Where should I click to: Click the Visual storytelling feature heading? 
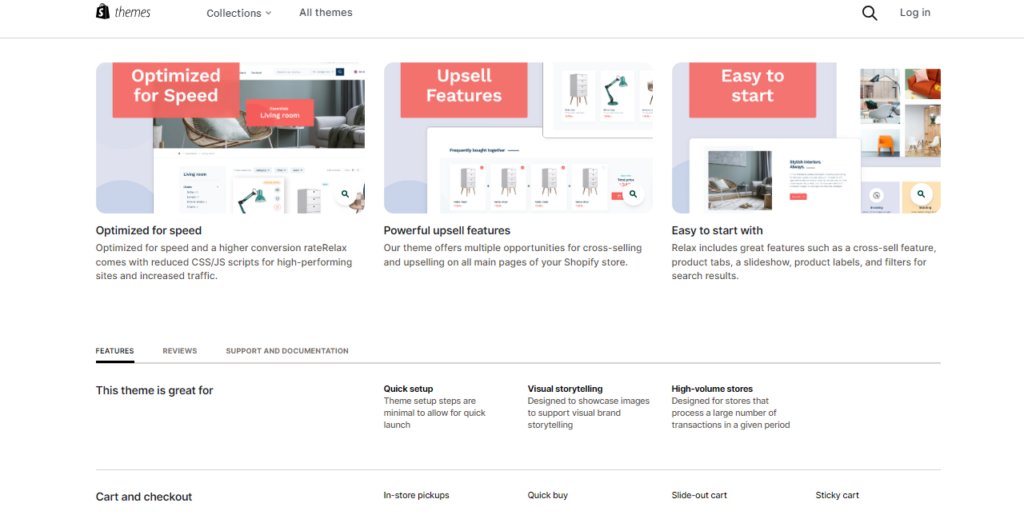pyautogui.click(x=565, y=389)
